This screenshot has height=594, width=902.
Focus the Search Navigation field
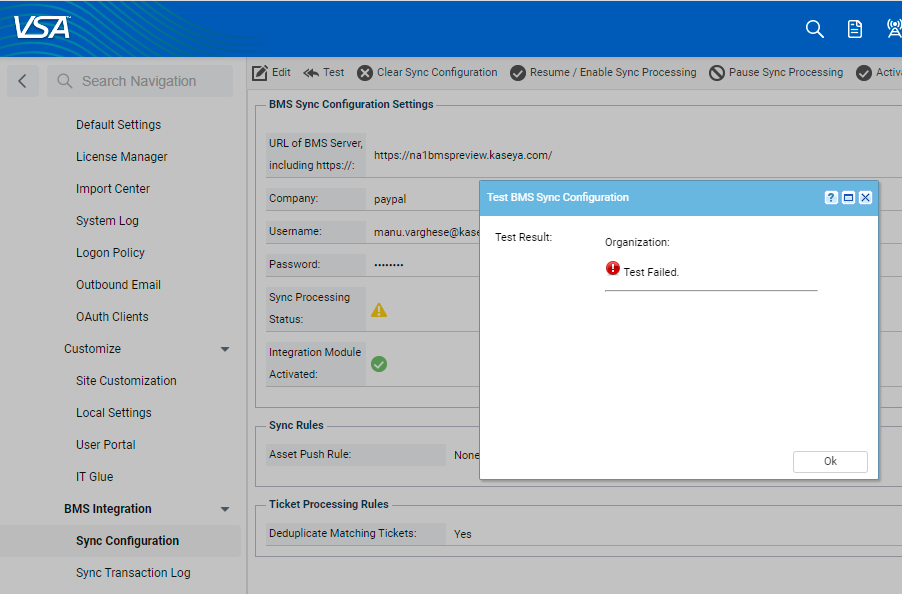(140, 81)
